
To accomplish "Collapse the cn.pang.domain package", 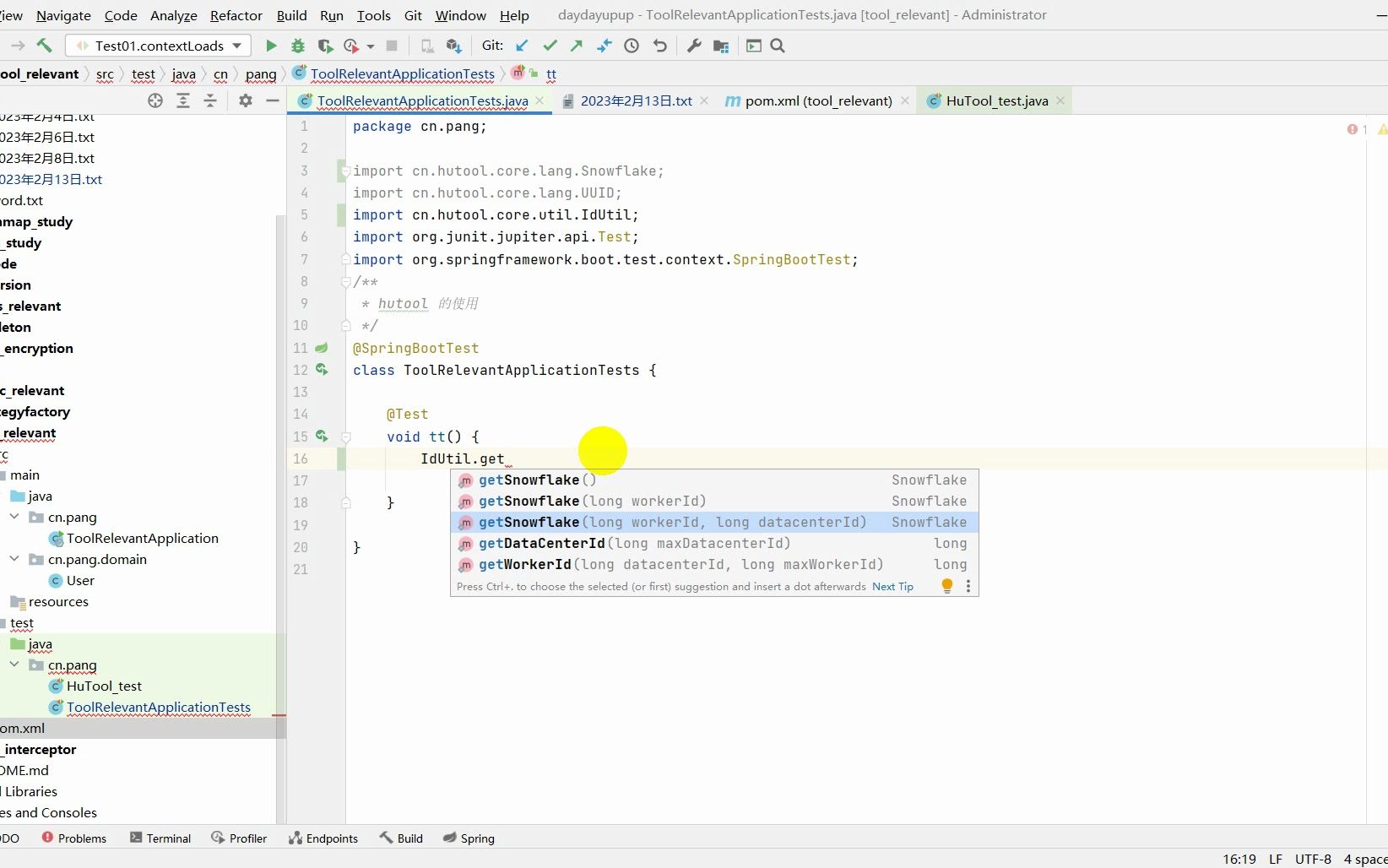I will 14,559.
